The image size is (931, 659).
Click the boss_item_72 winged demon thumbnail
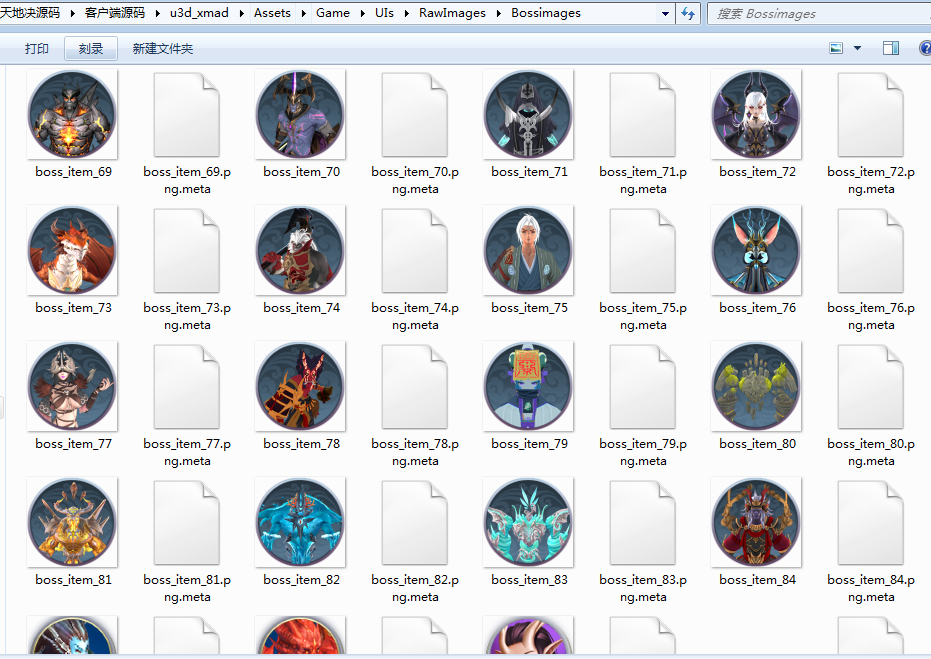click(x=756, y=114)
